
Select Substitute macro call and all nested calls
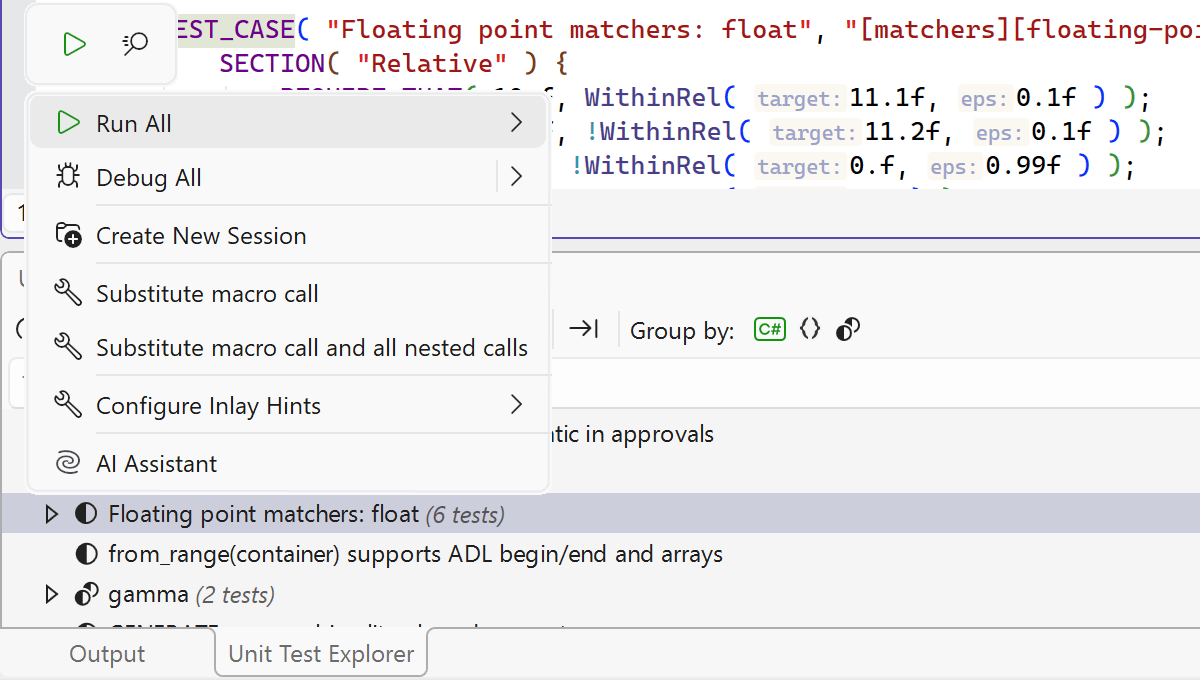311,348
